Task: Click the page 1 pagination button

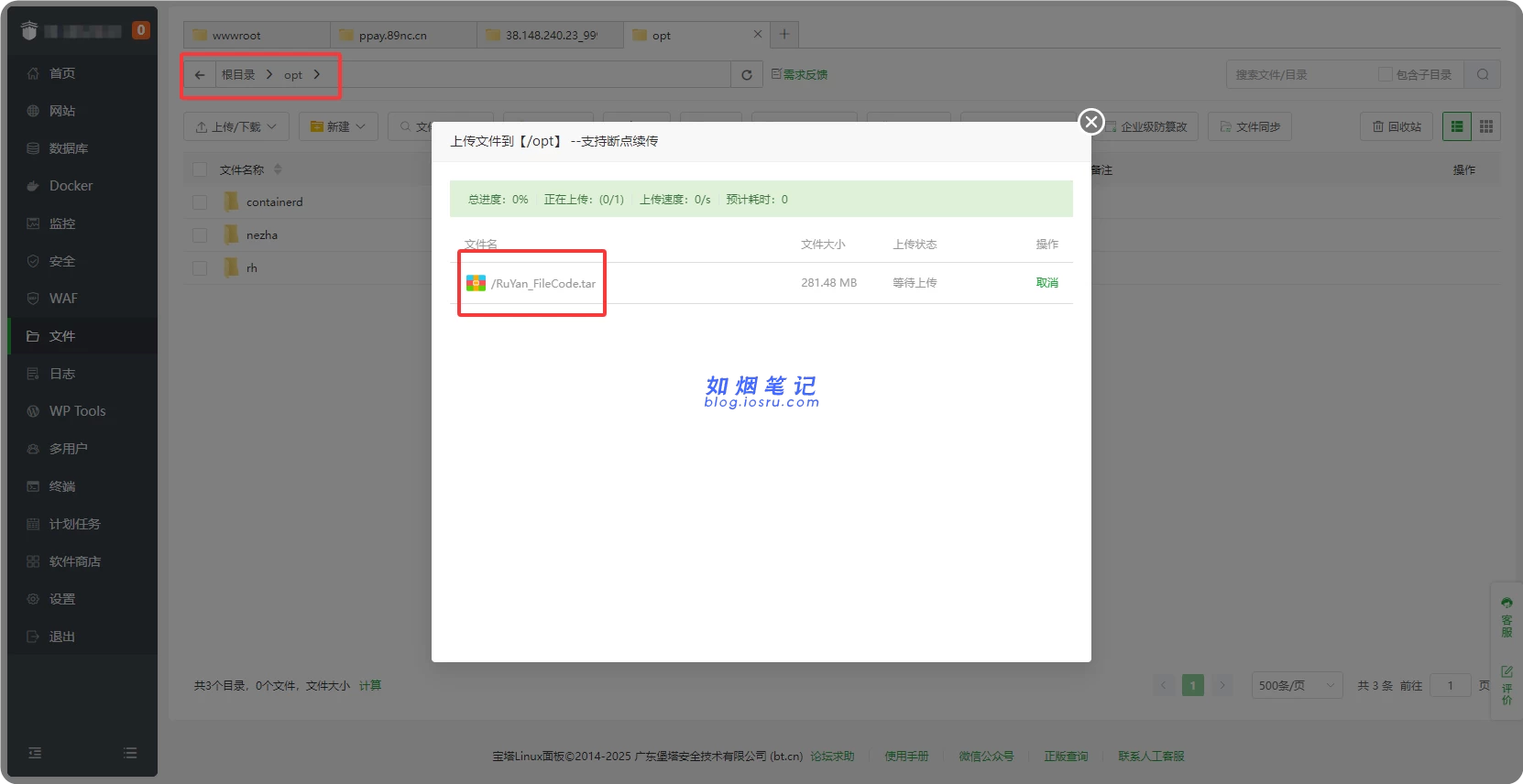Action: coord(1193,685)
